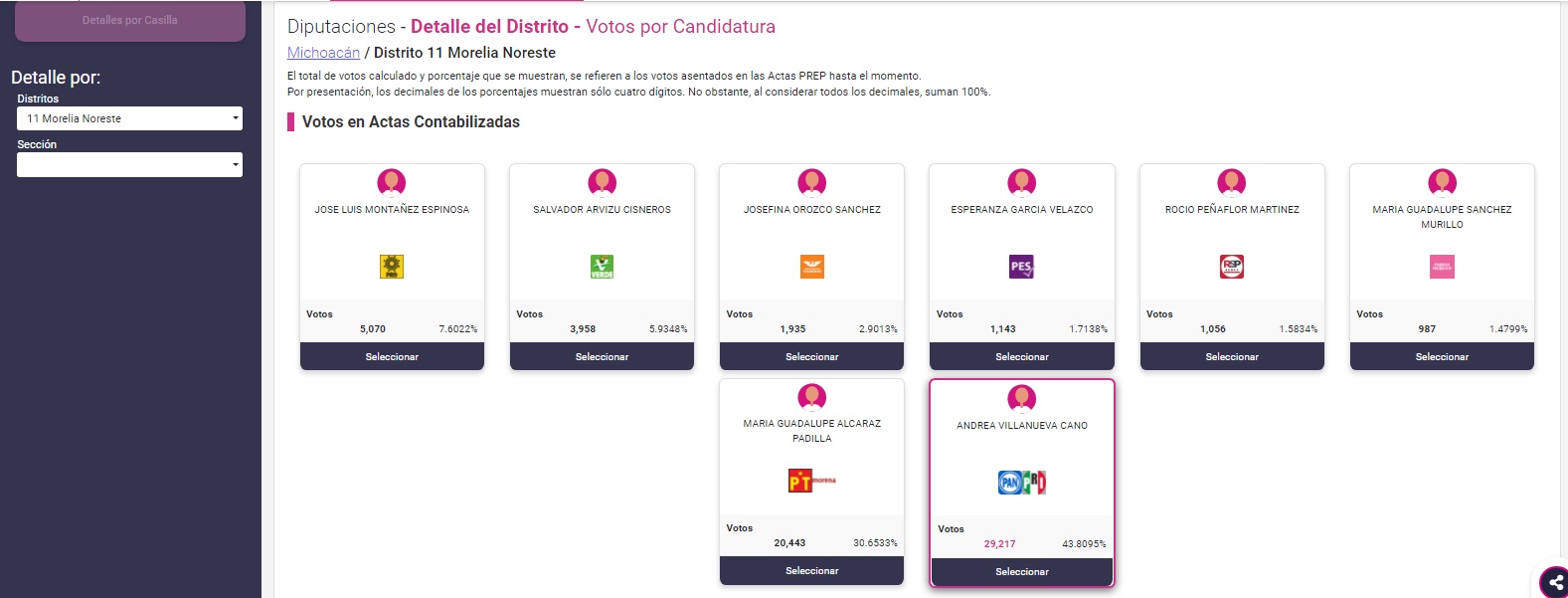This screenshot has height=598, width=1568.
Task: Select candidate Salvador Arvizu Cisneros
Action: (602, 356)
